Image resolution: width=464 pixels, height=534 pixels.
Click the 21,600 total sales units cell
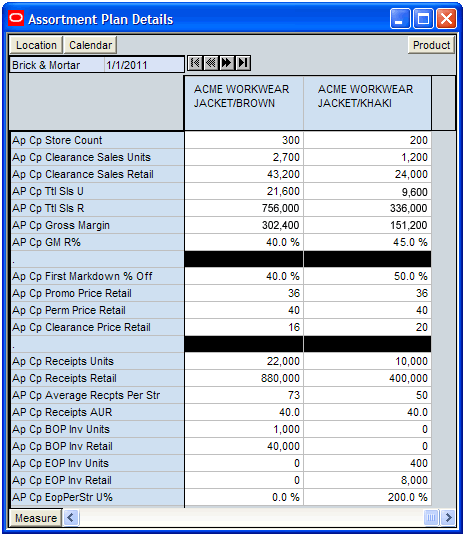244,191
